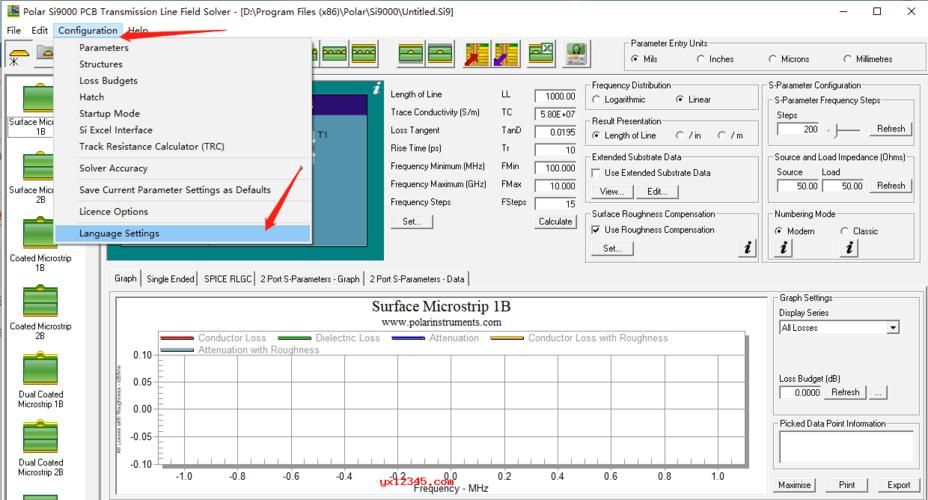928x500 pixels.
Task: Enable Use Extended Substrate Data checkbox
Action: (597, 173)
